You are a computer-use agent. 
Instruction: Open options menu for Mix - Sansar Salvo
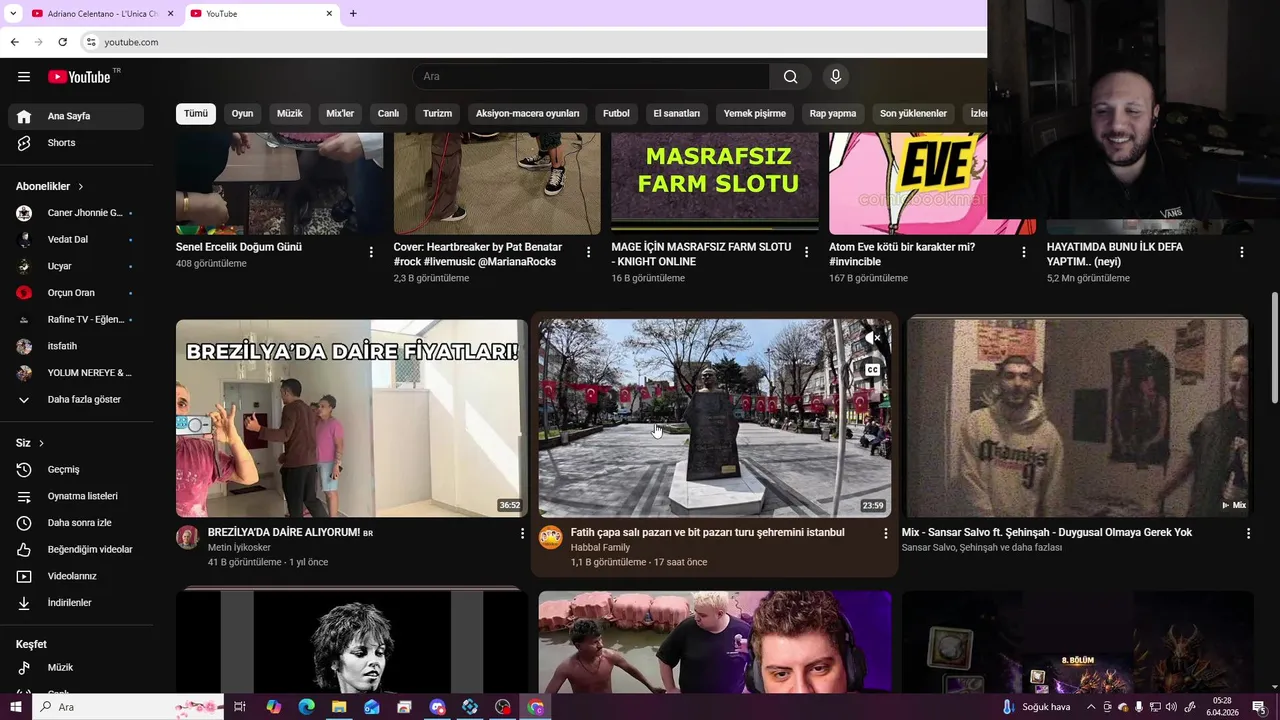(1248, 534)
